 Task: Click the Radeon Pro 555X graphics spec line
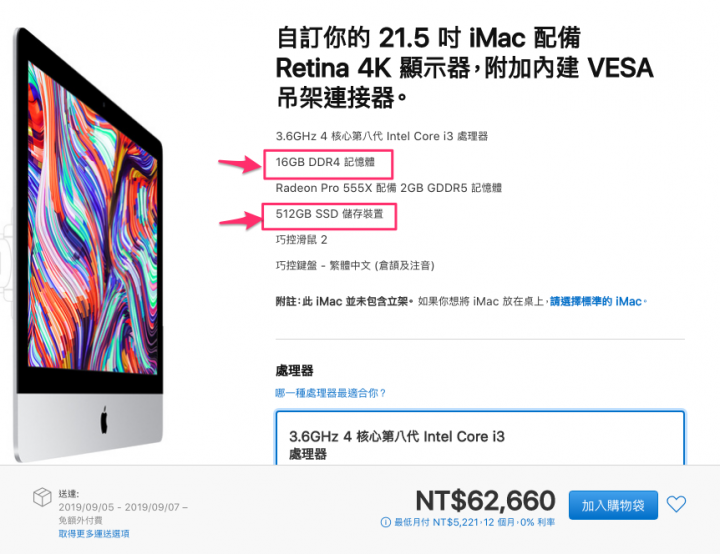[388, 188]
